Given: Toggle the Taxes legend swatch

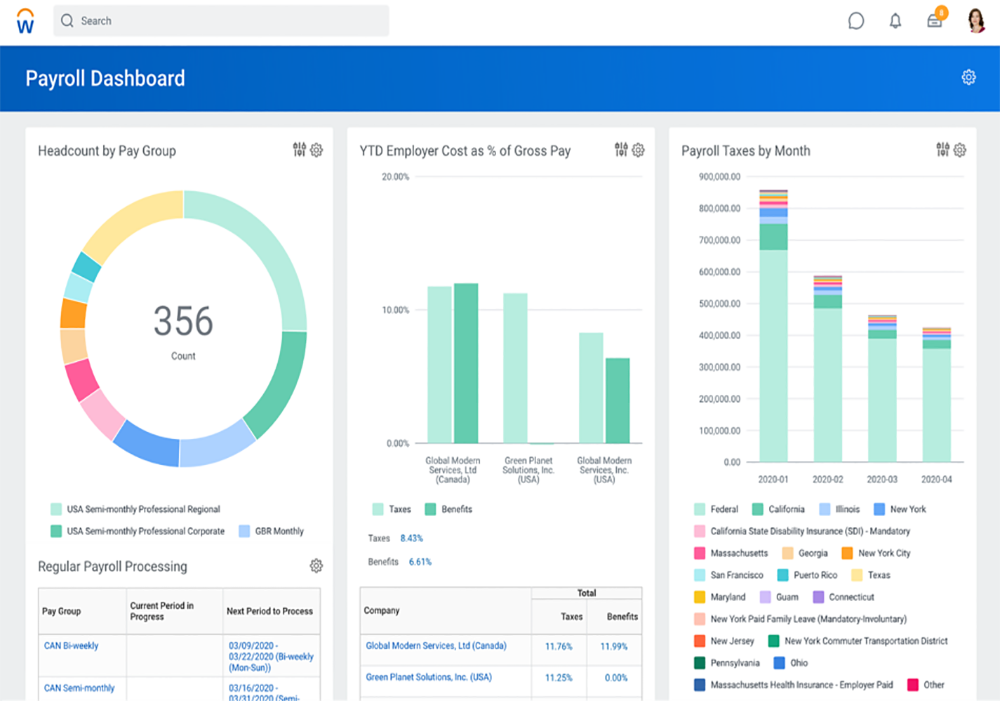Looking at the screenshot, I should (378, 509).
